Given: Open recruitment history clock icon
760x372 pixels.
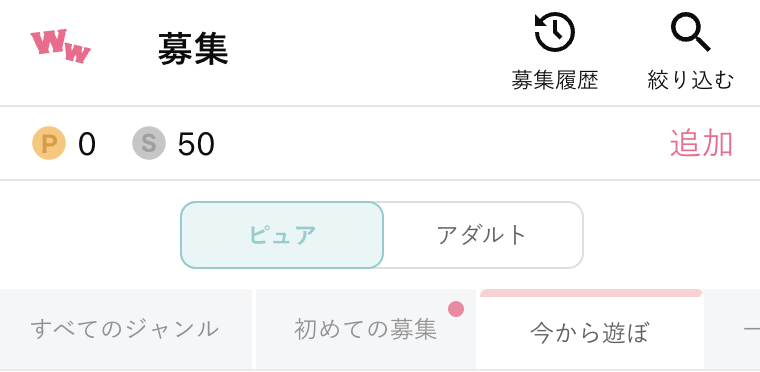Looking at the screenshot, I should pyautogui.click(x=554, y=32).
